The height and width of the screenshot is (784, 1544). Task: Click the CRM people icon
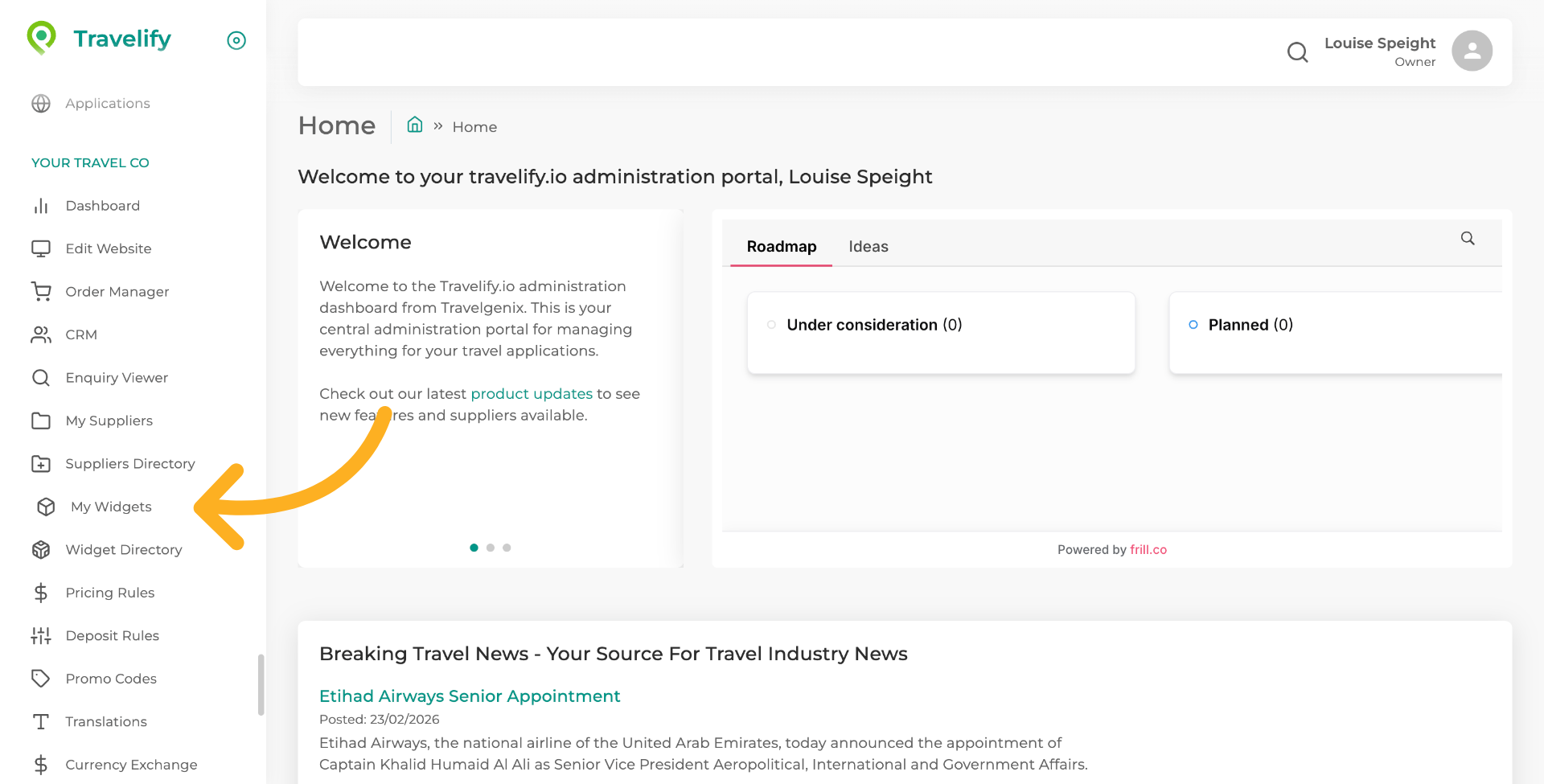click(x=41, y=335)
